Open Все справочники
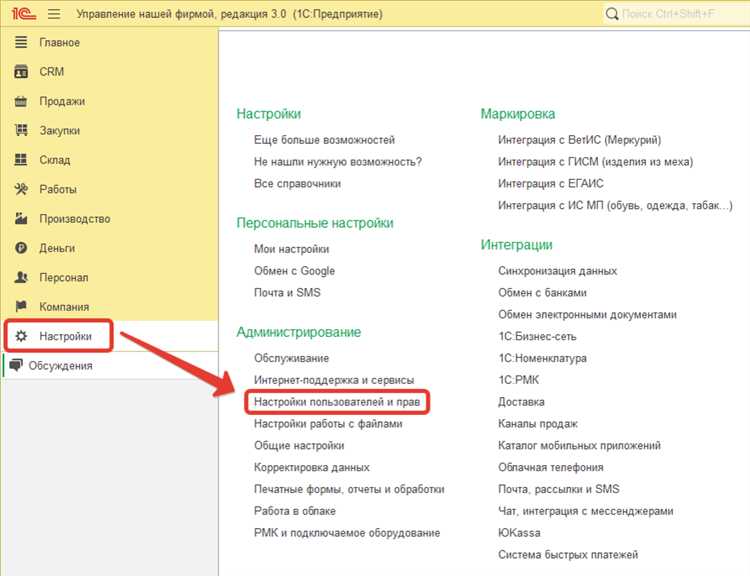The image size is (750, 576). tap(297, 184)
